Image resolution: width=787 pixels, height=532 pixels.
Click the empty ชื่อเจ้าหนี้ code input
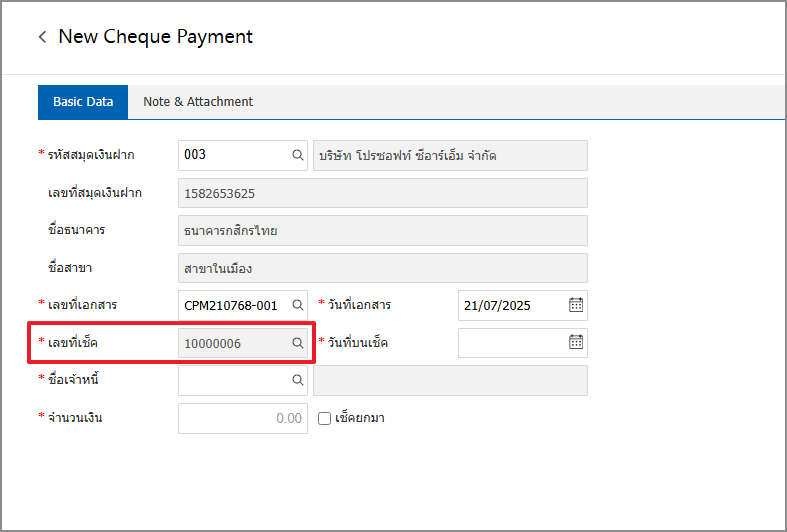234,380
